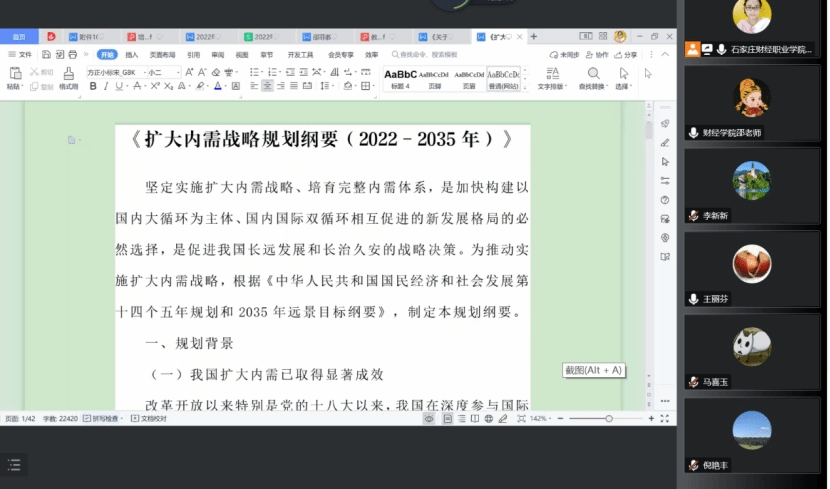
Task: Open a new document tab with plus
Action: click(534, 37)
